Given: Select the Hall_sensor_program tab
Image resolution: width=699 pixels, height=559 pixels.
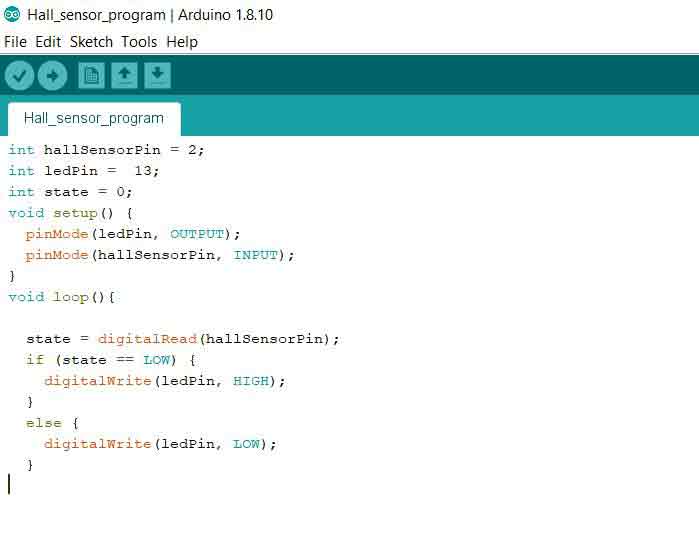Looking at the screenshot, I should (x=94, y=119).
